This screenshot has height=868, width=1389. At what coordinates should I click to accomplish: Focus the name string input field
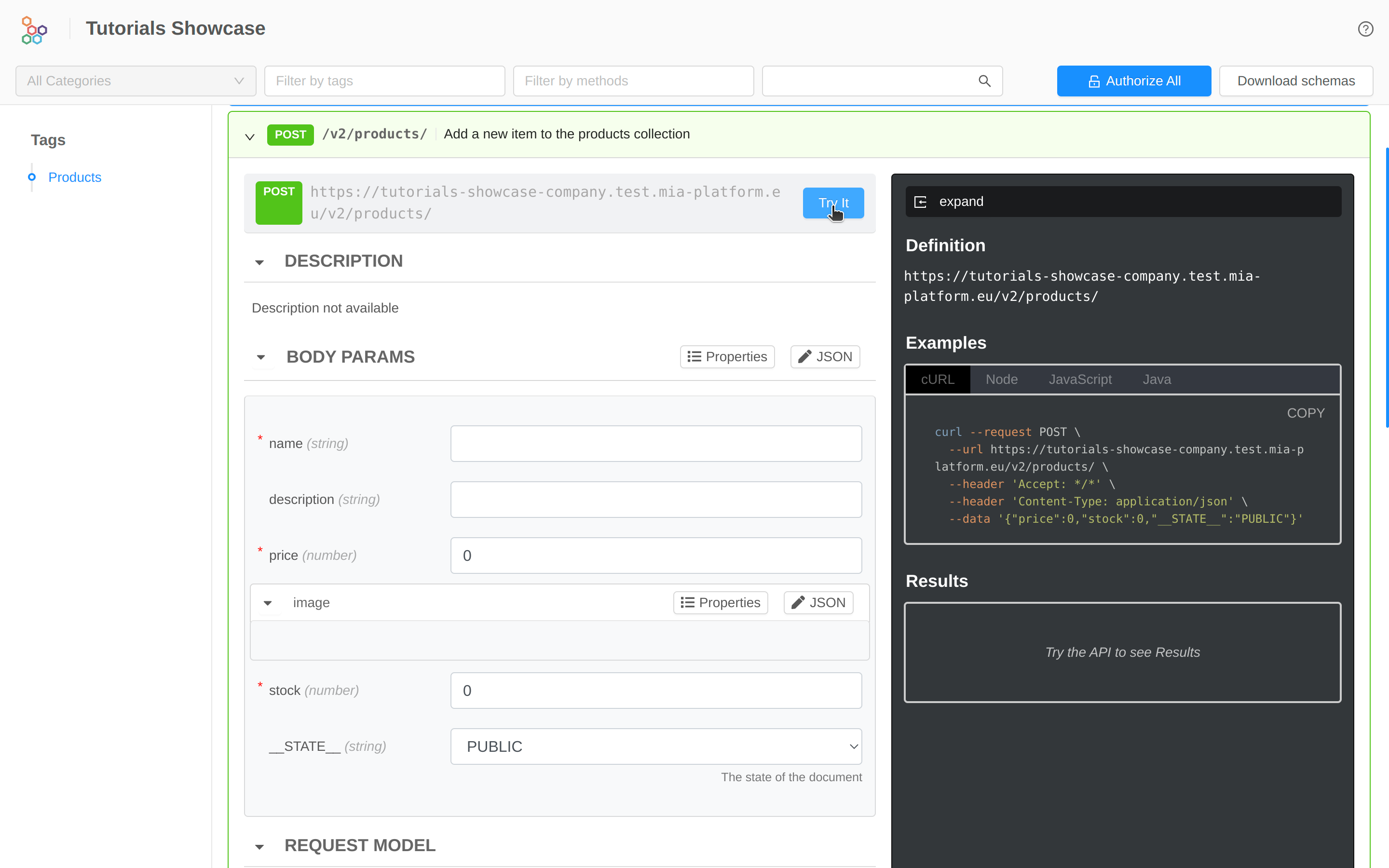click(x=655, y=443)
